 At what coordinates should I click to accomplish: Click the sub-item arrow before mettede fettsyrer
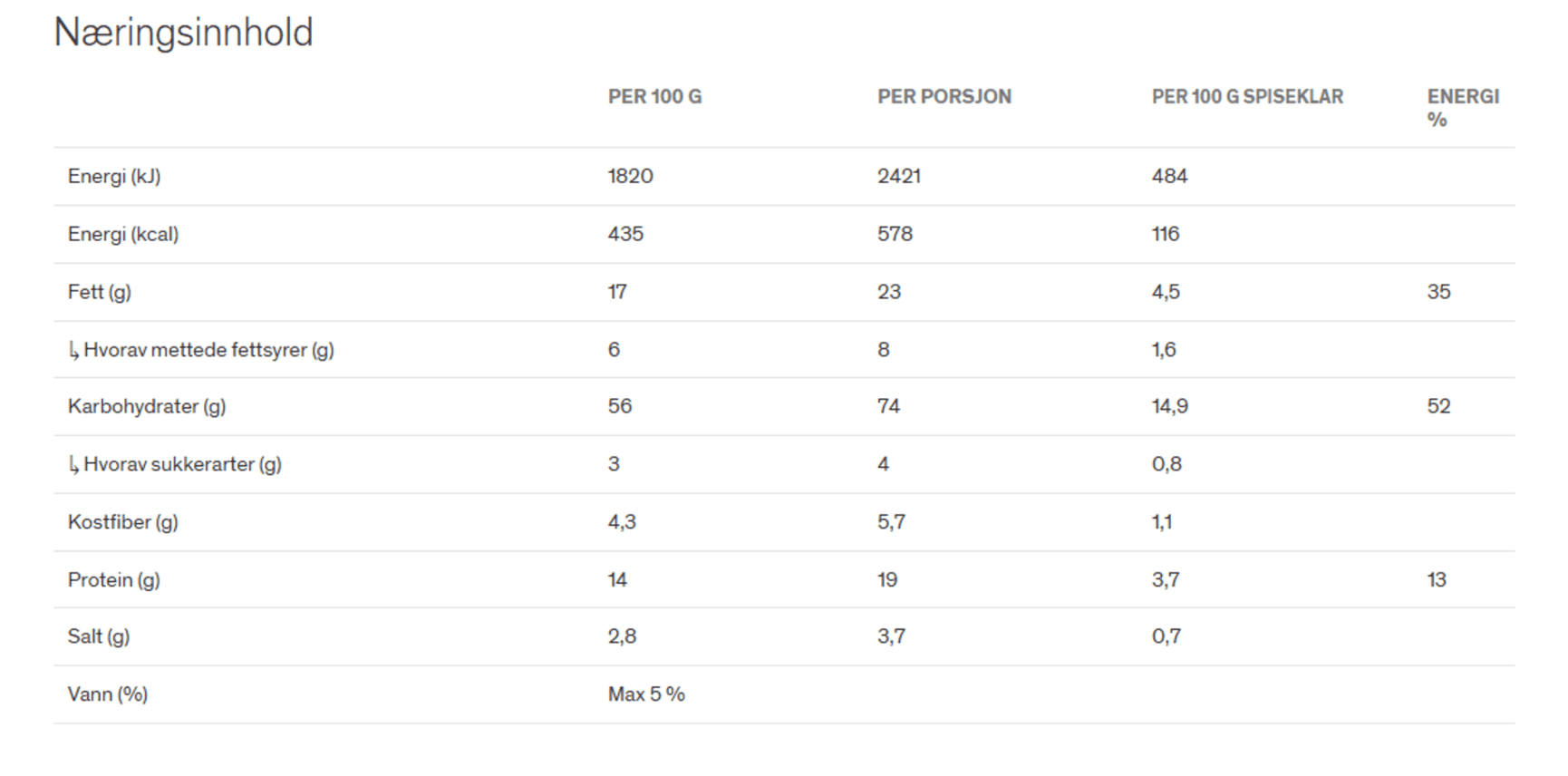(x=73, y=350)
